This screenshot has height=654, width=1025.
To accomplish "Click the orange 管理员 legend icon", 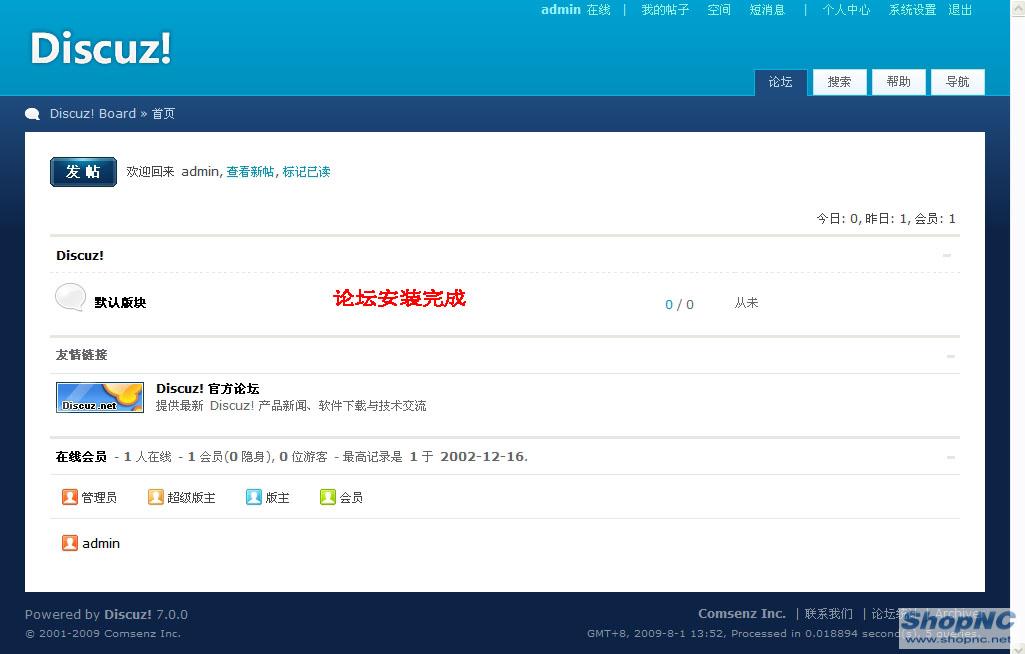I will point(69,497).
